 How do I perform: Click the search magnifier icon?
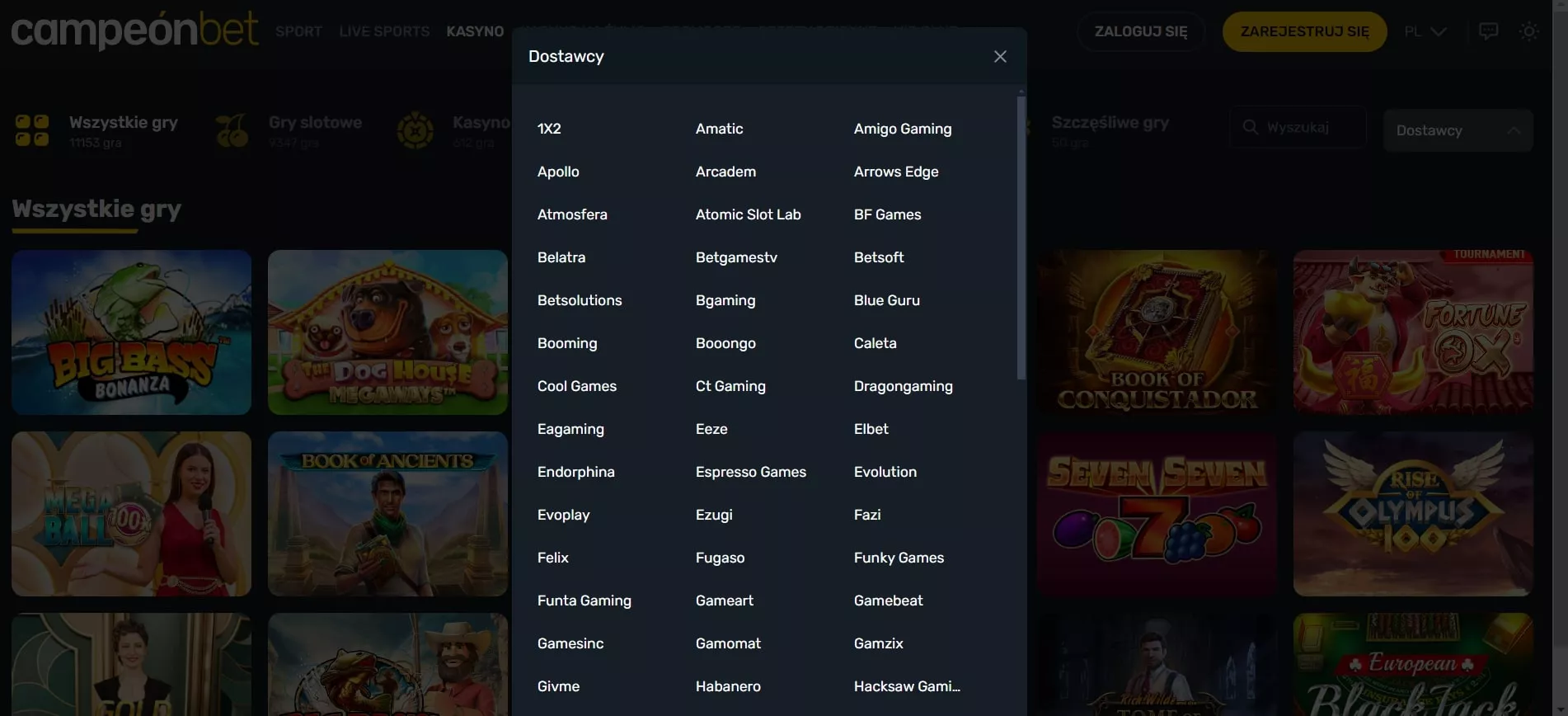point(1250,127)
